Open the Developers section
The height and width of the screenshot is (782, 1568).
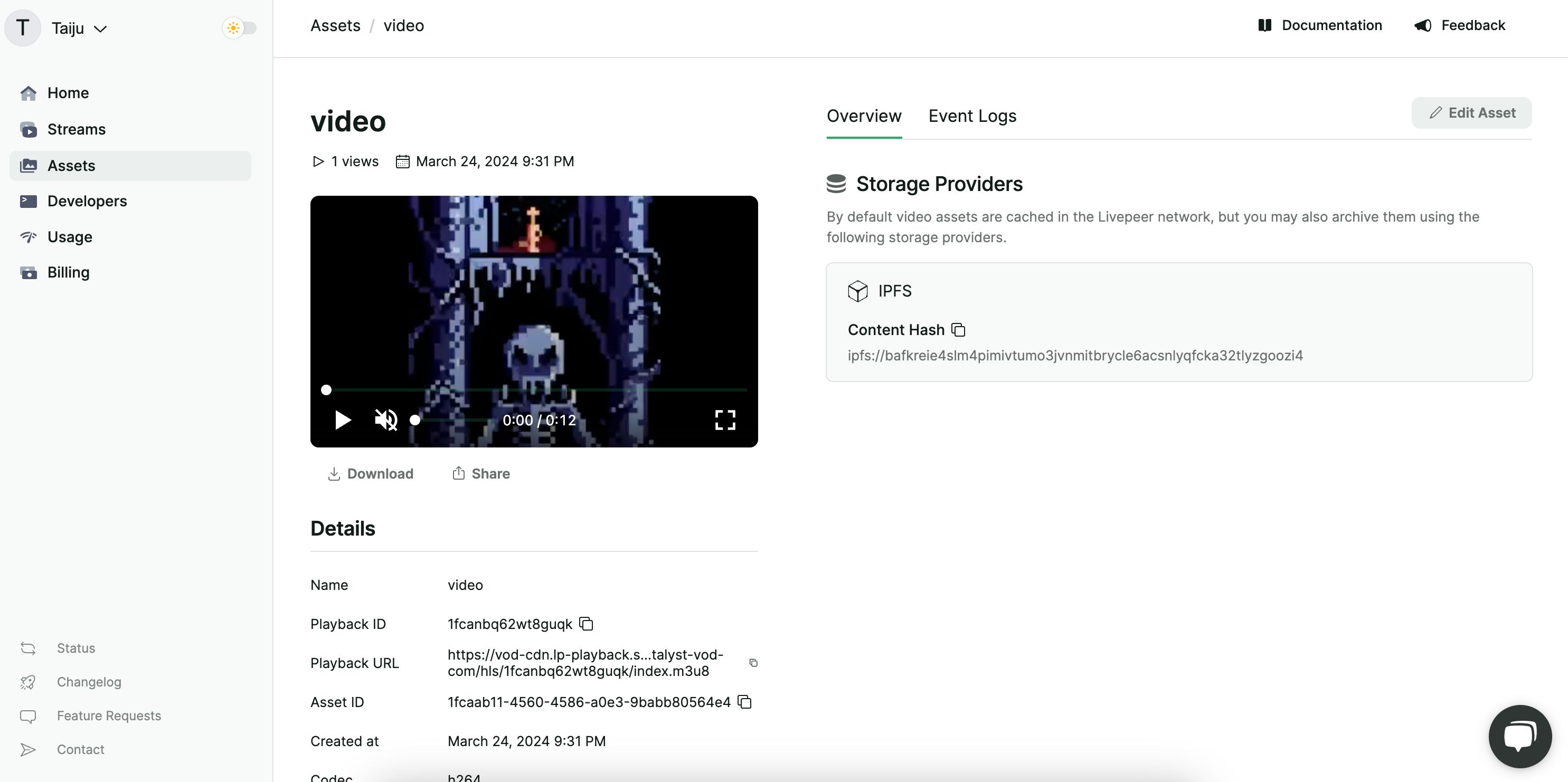130,201
